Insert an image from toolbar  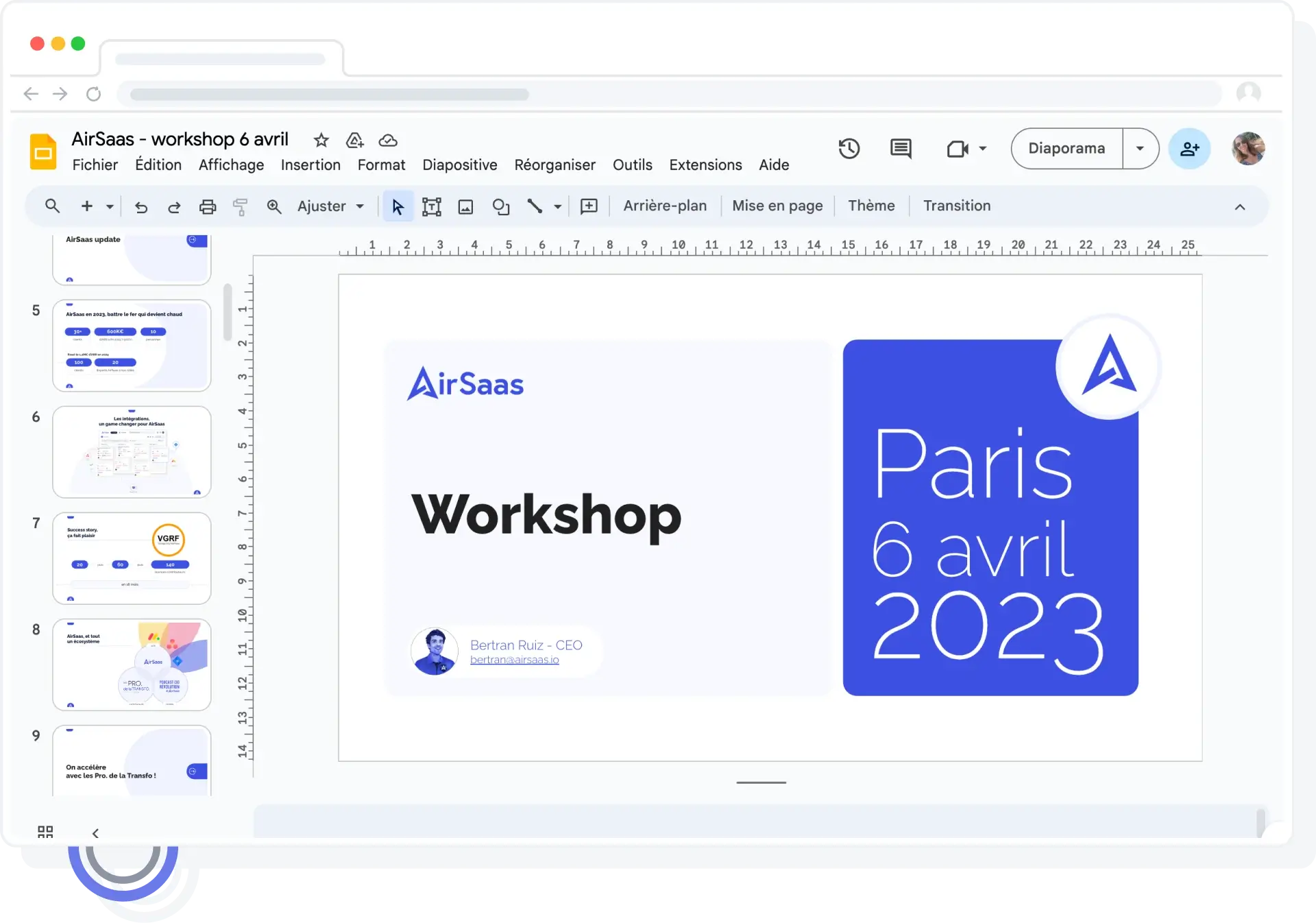[x=465, y=206]
